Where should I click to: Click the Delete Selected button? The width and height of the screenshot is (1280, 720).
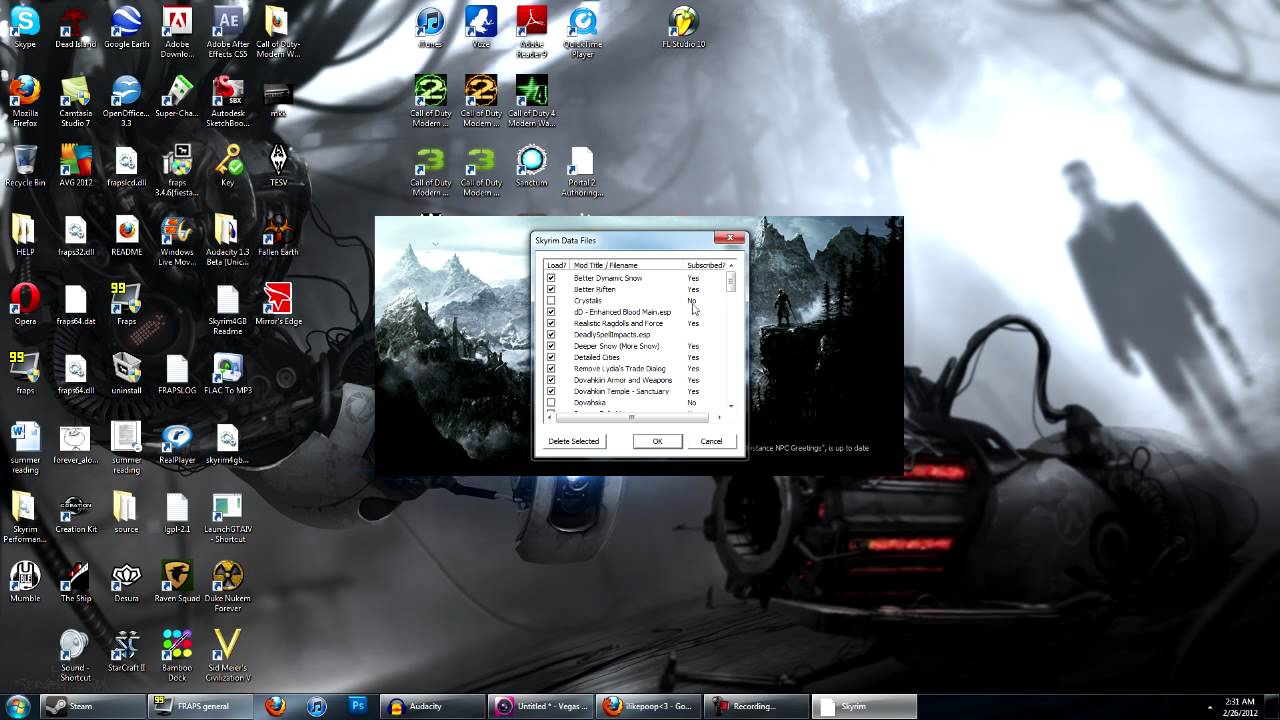[572, 441]
